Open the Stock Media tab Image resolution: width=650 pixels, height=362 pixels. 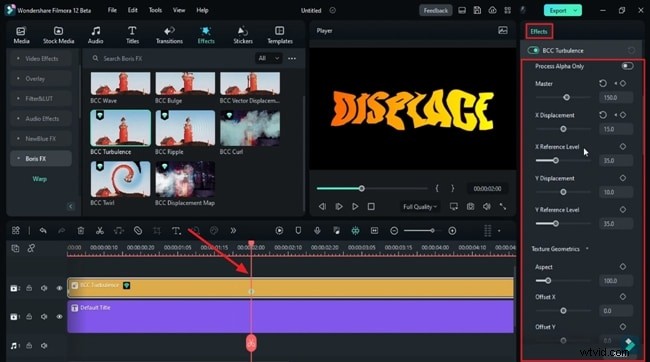coord(58,35)
